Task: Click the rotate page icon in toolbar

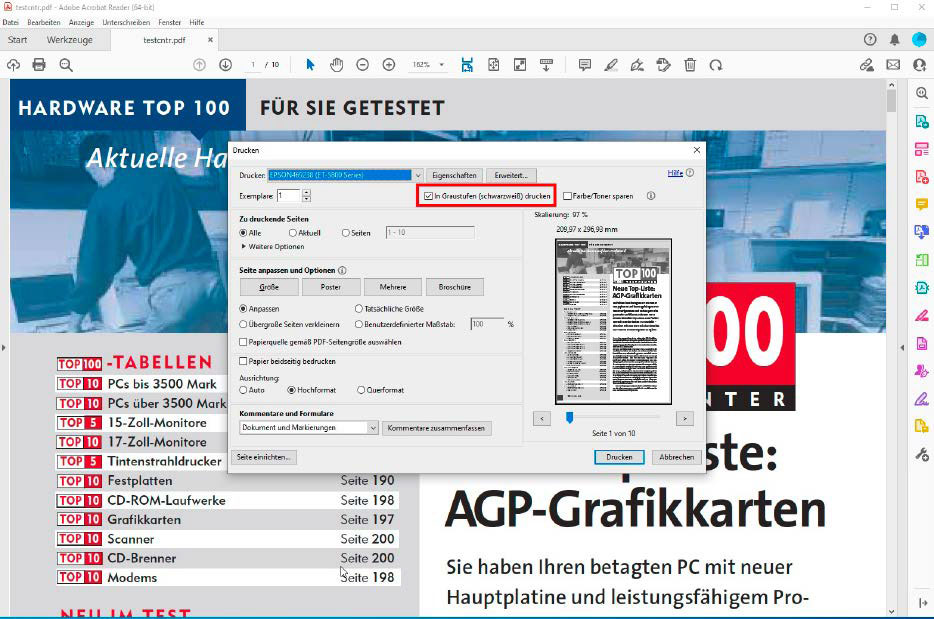Action: click(716, 65)
